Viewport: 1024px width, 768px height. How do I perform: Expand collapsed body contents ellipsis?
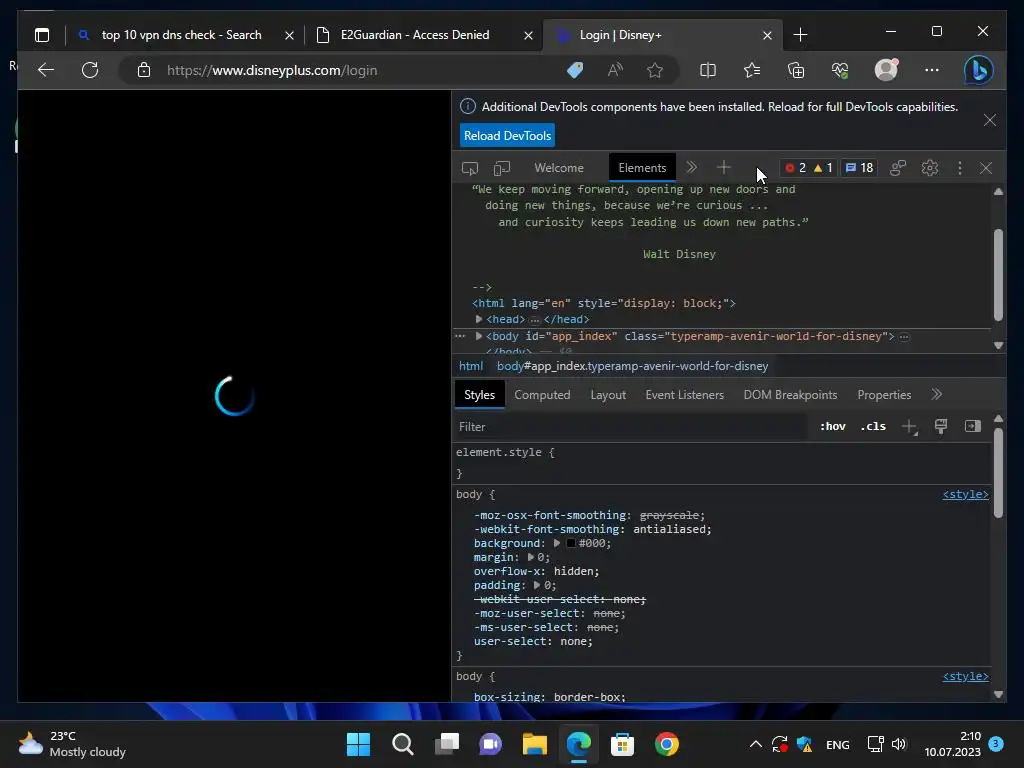(x=904, y=337)
